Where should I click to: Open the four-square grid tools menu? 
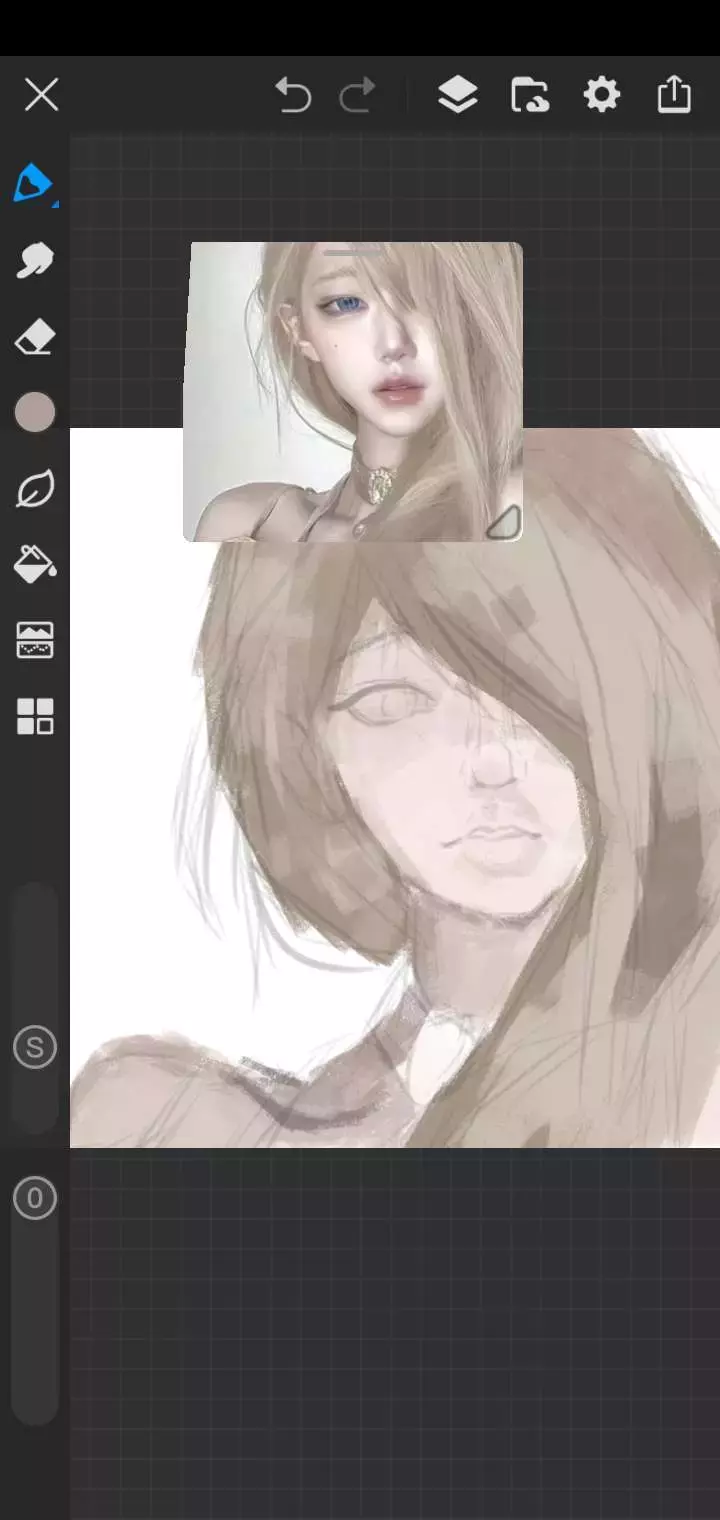coord(34,716)
